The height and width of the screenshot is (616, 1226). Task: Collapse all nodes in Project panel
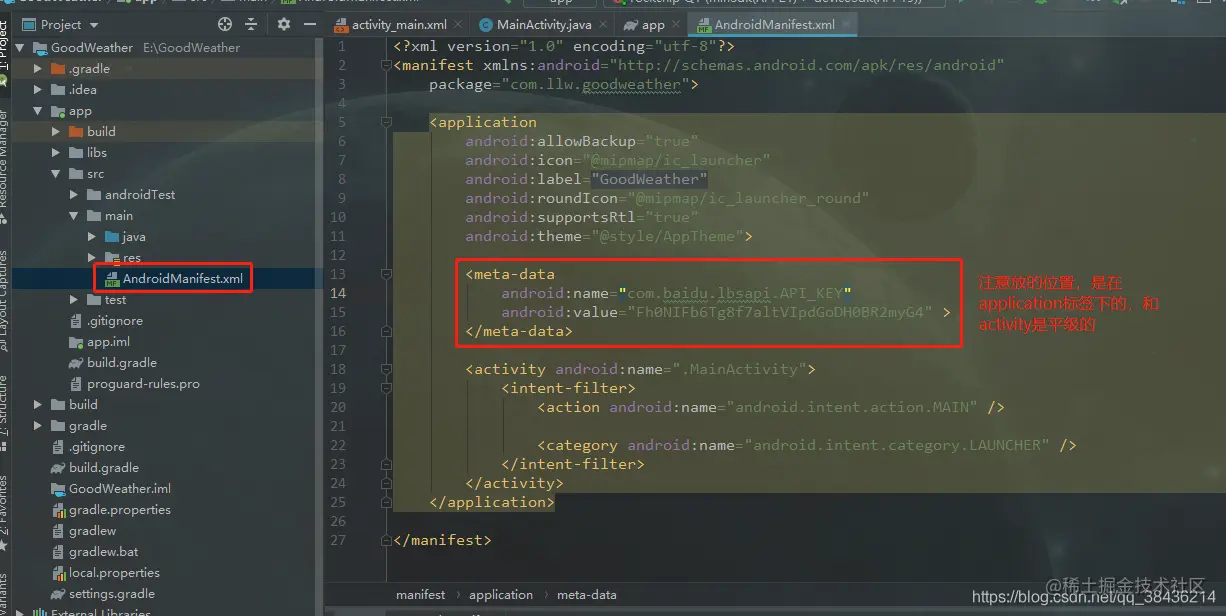pyautogui.click(x=251, y=24)
